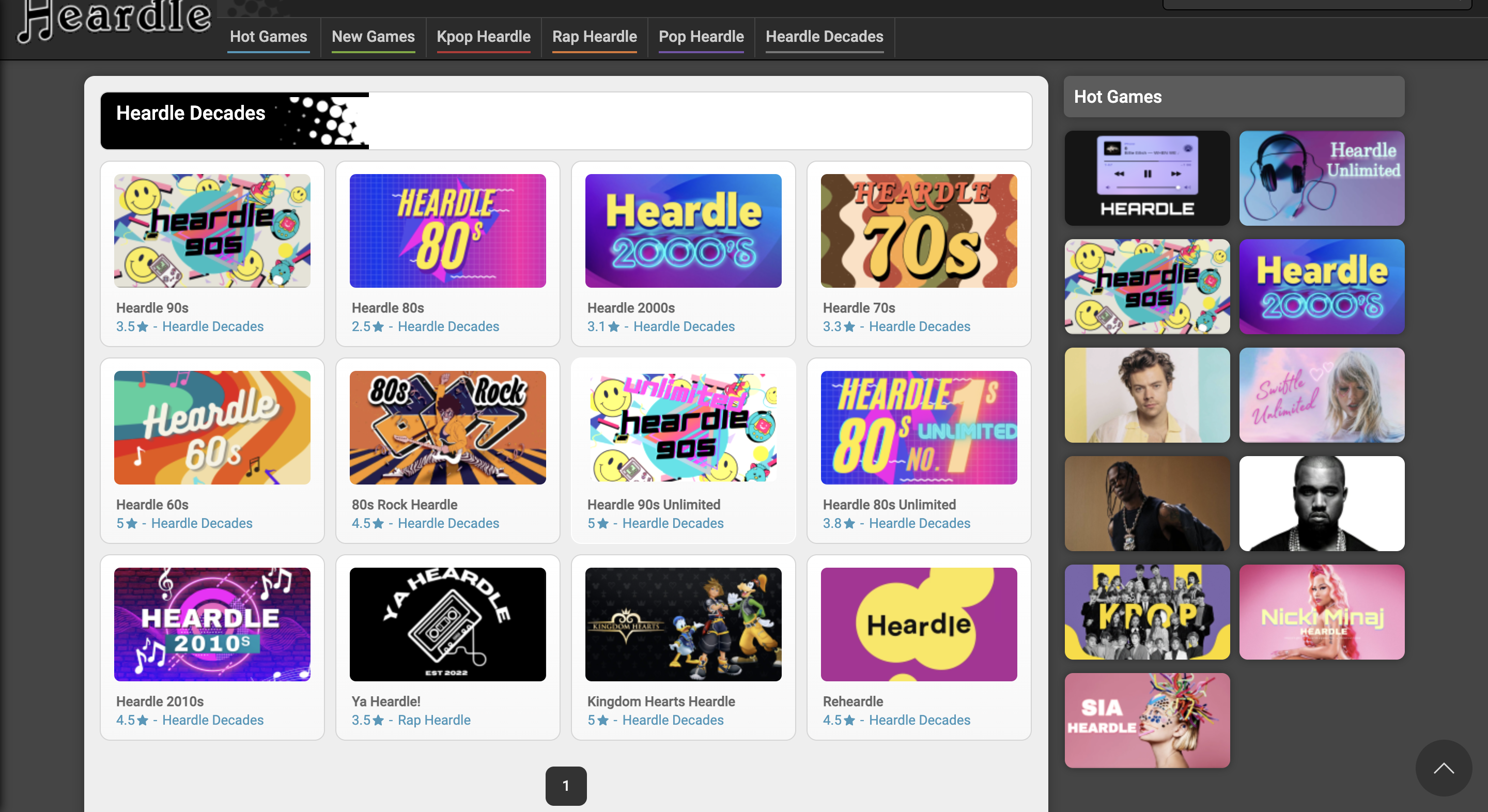Viewport: 1488px width, 812px height.
Task: Click the 80s Rock Heardle title
Action: 405,505
